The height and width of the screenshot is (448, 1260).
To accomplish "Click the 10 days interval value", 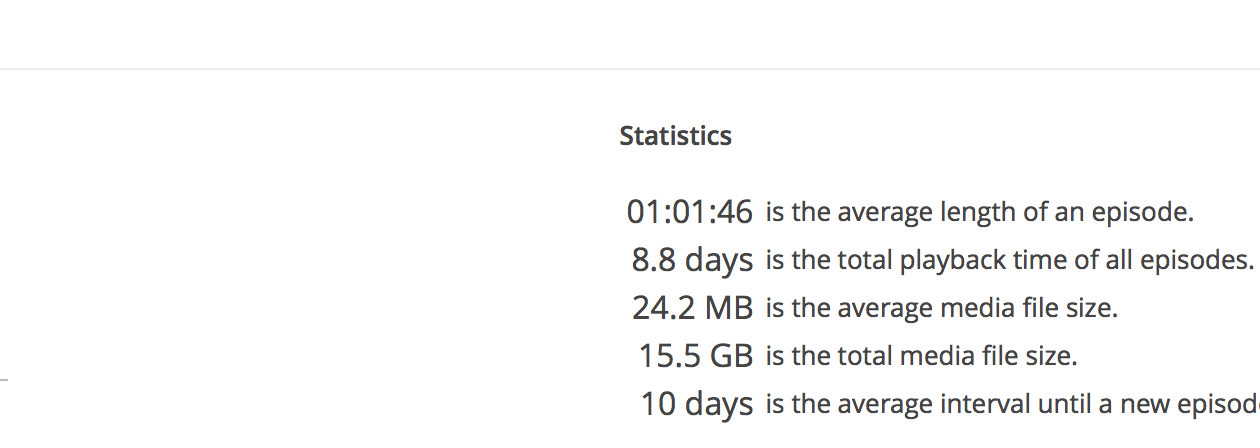I will 697,404.
